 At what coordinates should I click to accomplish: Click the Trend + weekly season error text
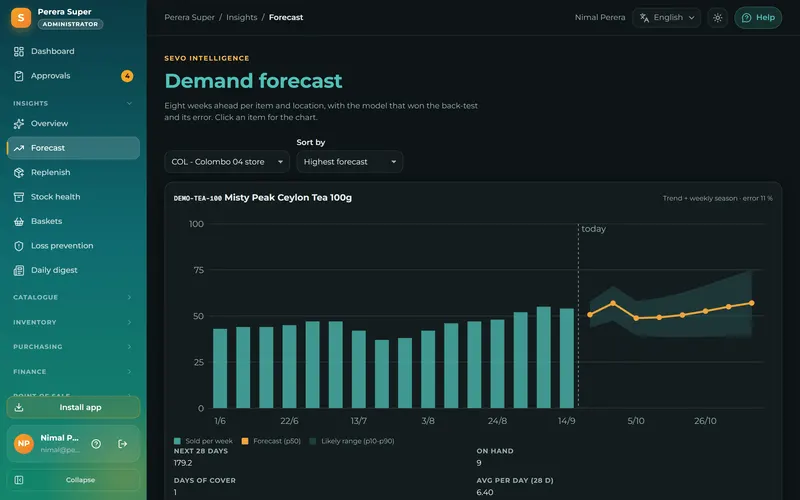[x=717, y=198]
